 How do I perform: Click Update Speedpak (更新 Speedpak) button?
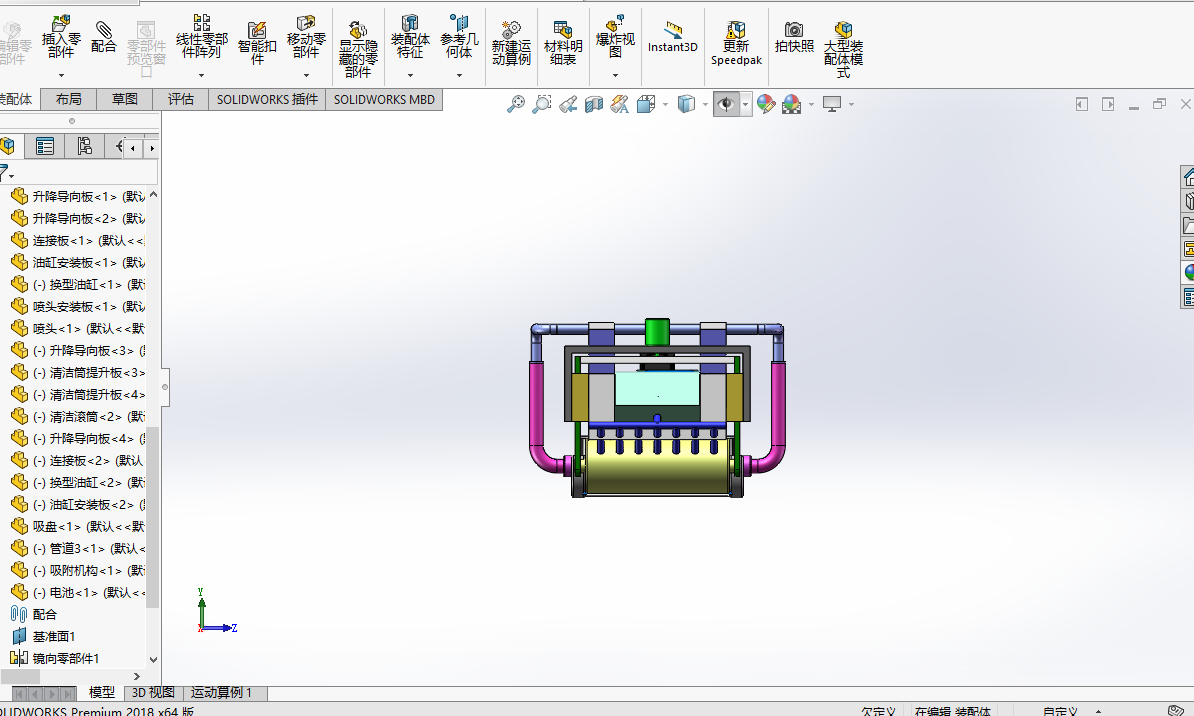pos(736,43)
